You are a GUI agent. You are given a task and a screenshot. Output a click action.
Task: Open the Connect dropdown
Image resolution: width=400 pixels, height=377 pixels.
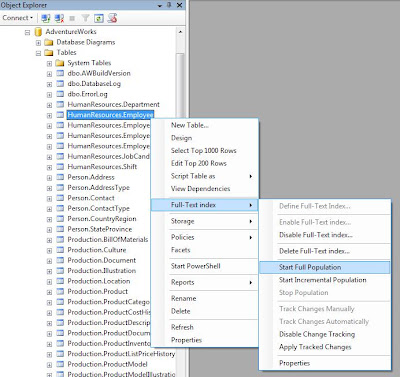(18, 18)
